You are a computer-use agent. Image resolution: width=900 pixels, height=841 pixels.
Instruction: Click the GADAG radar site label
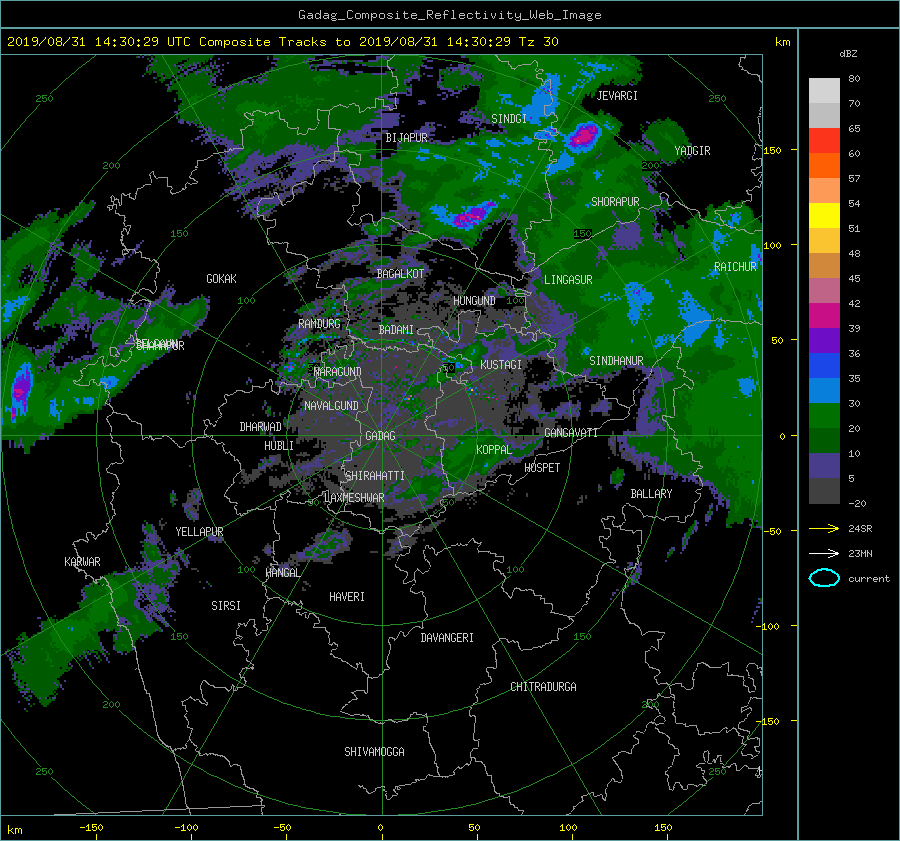point(381,436)
